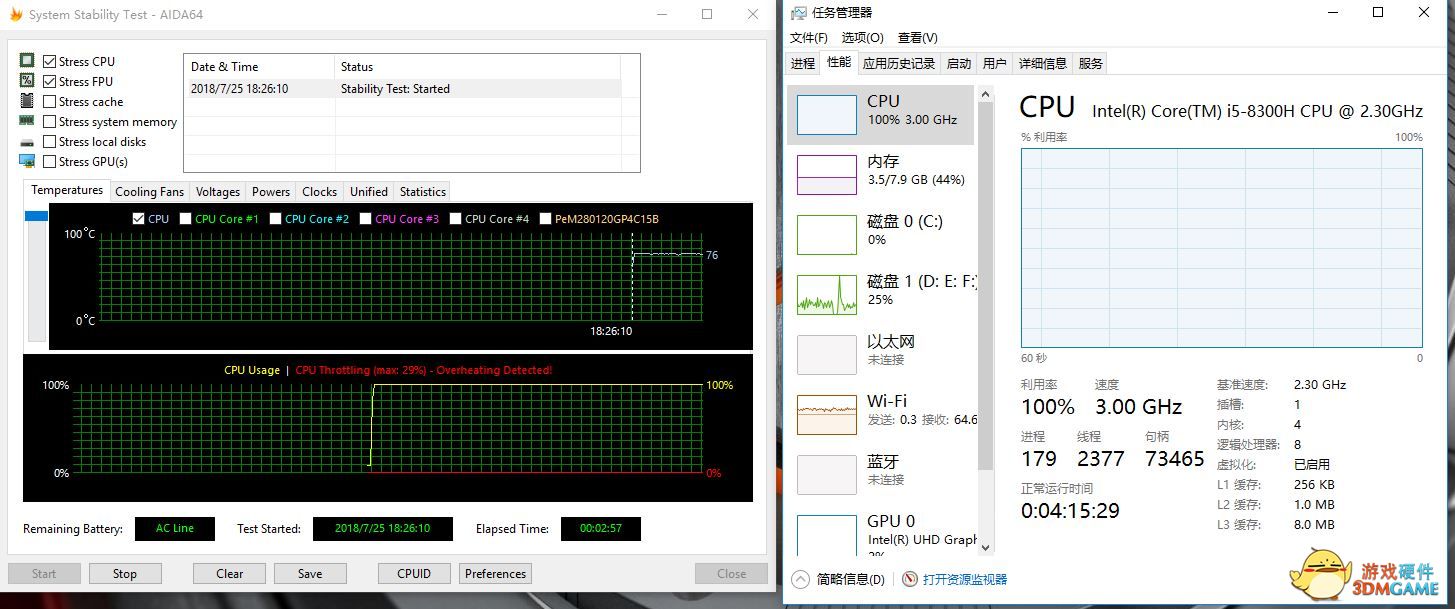Click the AIDA64 flame icon in title bar
This screenshot has width=1455, height=609.
[15, 14]
